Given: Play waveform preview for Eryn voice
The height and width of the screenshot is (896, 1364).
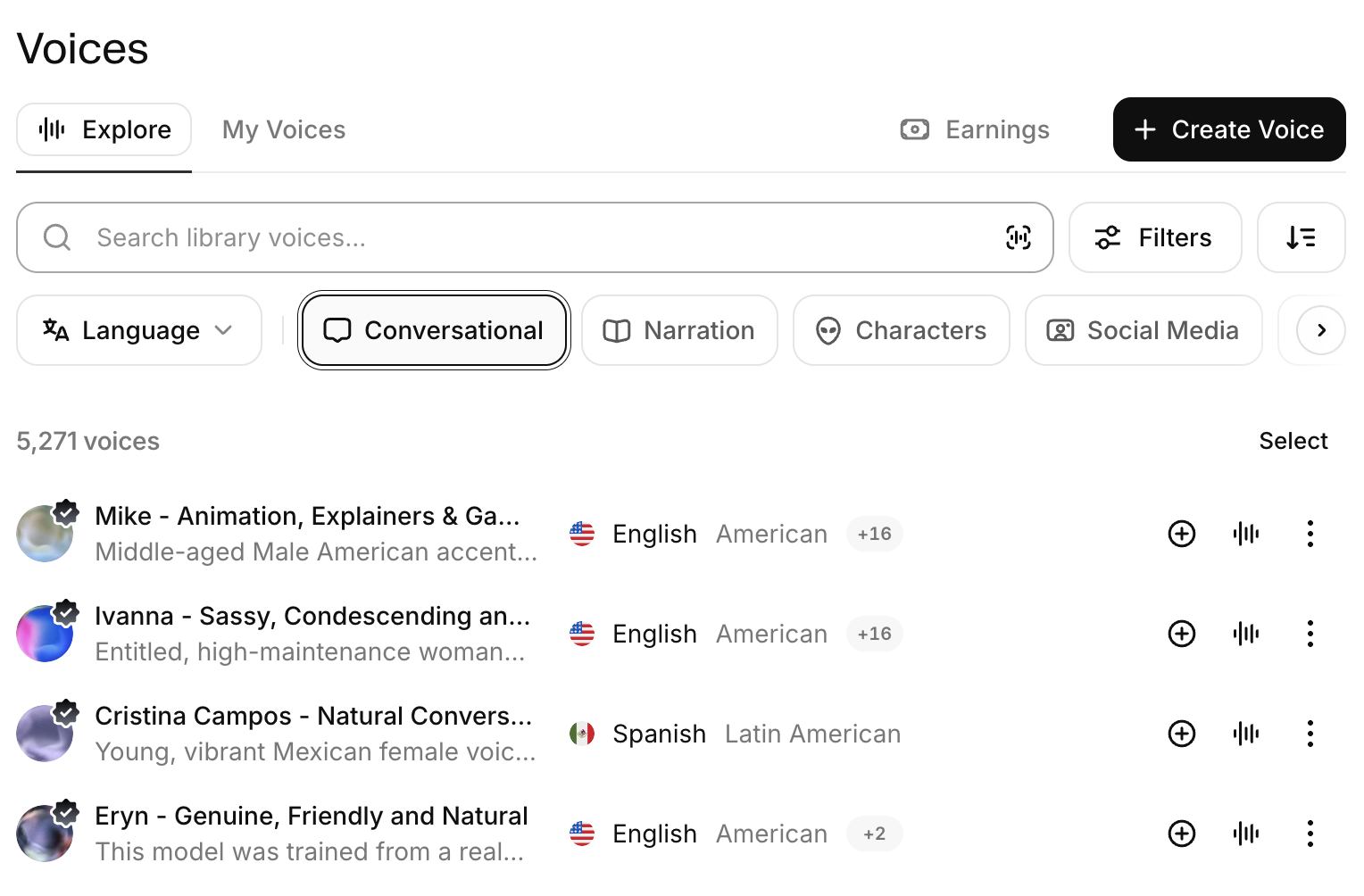Looking at the screenshot, I should pyautogui.click(x=1246, y=834).
